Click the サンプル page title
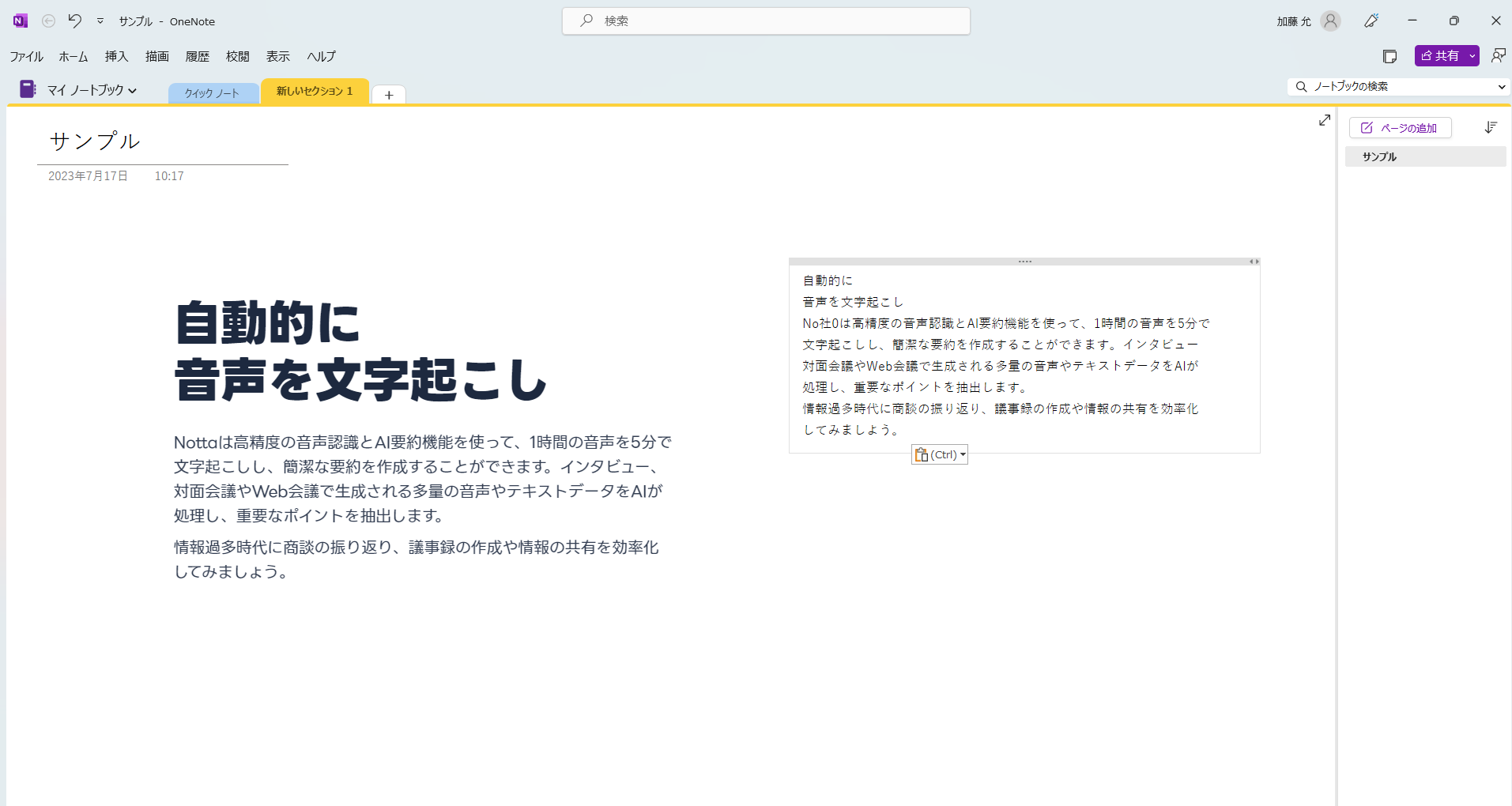Image resolution: width=1512 pixels, height=806 pixels. [95, 141]
